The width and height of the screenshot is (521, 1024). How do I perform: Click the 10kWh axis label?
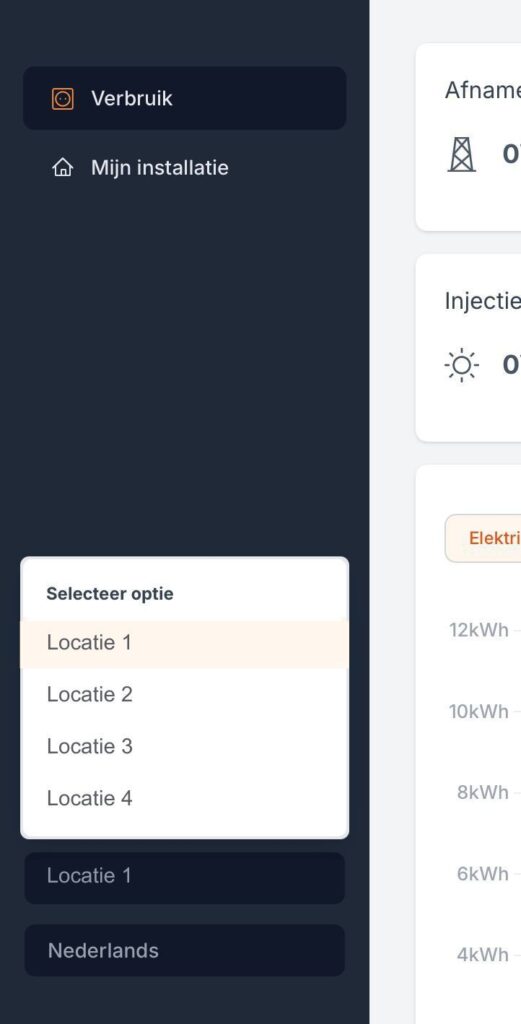(479, 711)
